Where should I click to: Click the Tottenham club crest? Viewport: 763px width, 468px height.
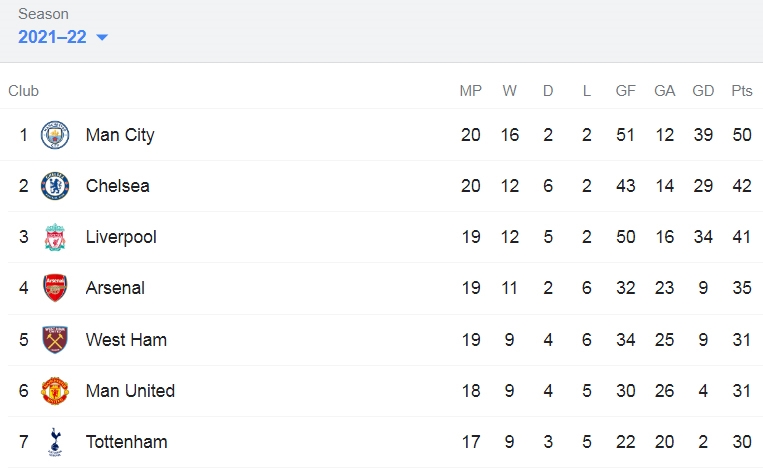[54, 442]
